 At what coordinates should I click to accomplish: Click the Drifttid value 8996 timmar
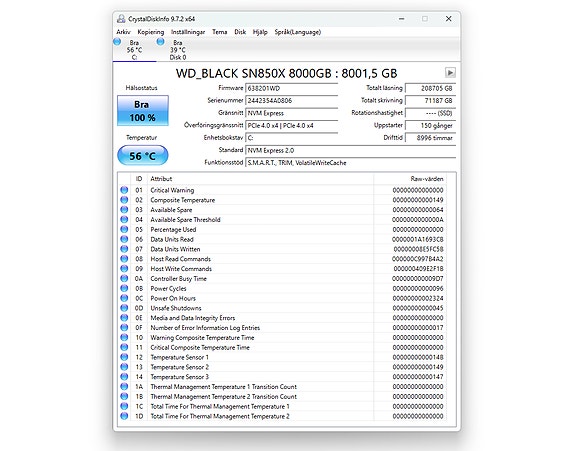[x=430, y=138]
